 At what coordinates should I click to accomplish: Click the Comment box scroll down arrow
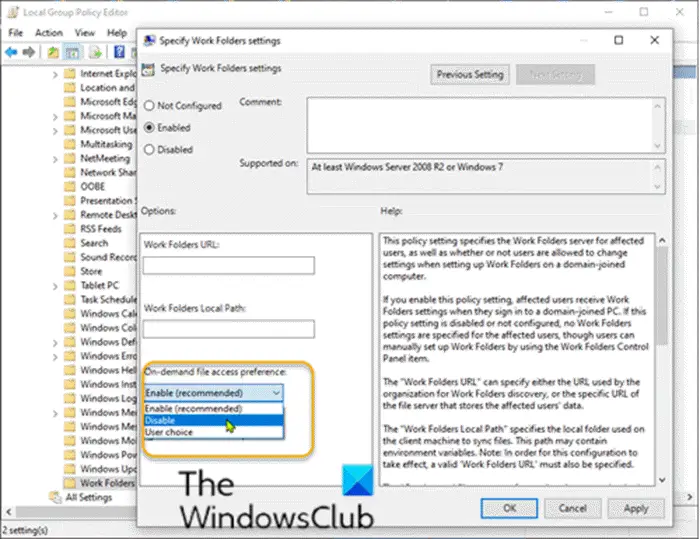[658, 146]
